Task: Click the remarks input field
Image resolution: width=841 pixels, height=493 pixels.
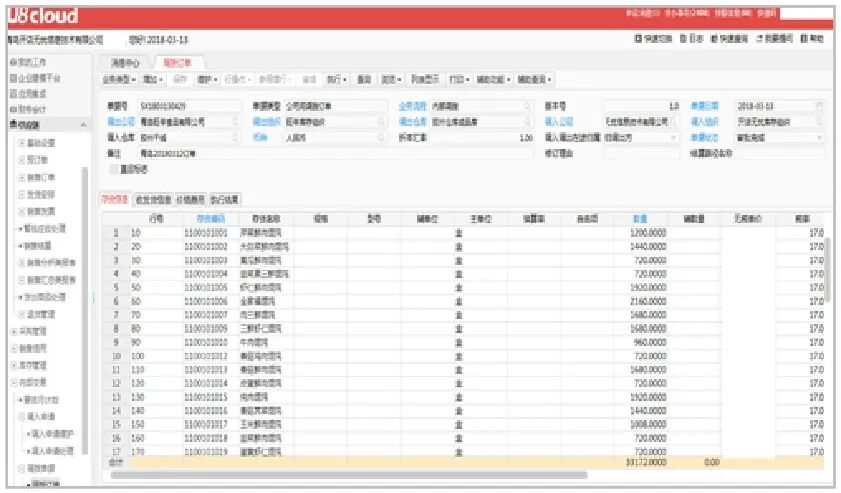Action: coord(335,153)
